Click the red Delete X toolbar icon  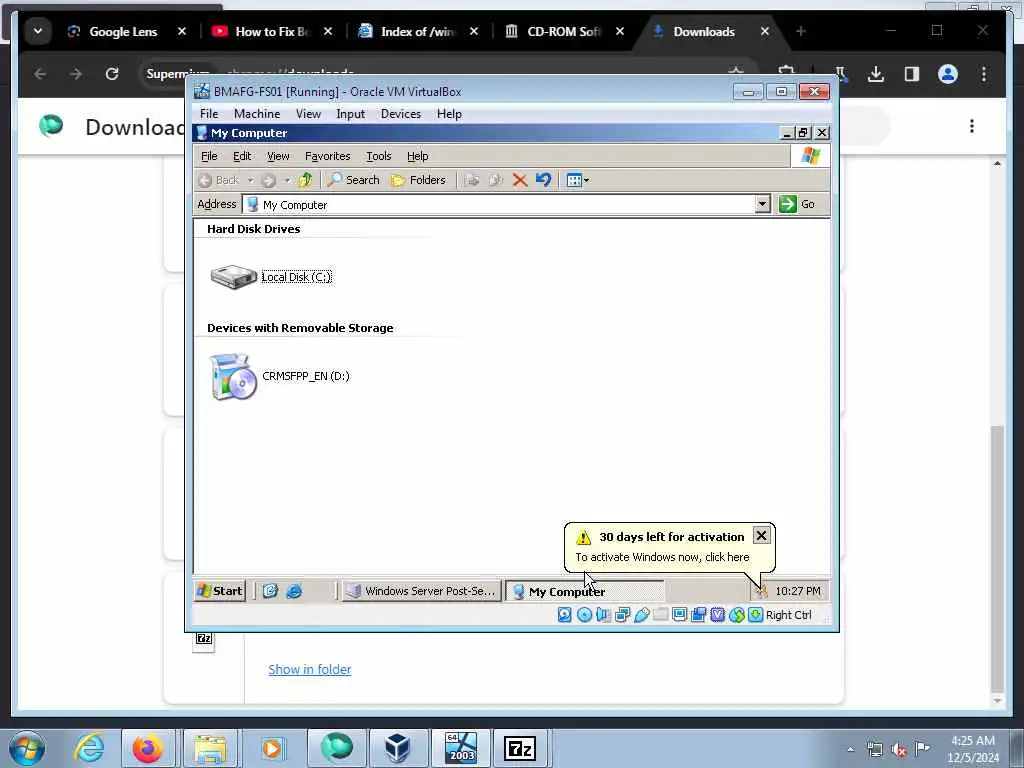click(520, 180)
